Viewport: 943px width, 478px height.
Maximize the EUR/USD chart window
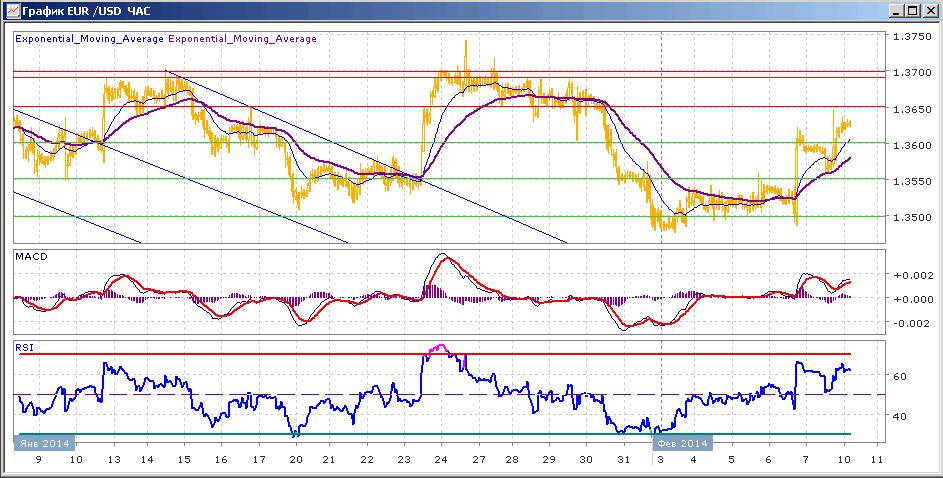pyautogui.click(x=912, y=10)
